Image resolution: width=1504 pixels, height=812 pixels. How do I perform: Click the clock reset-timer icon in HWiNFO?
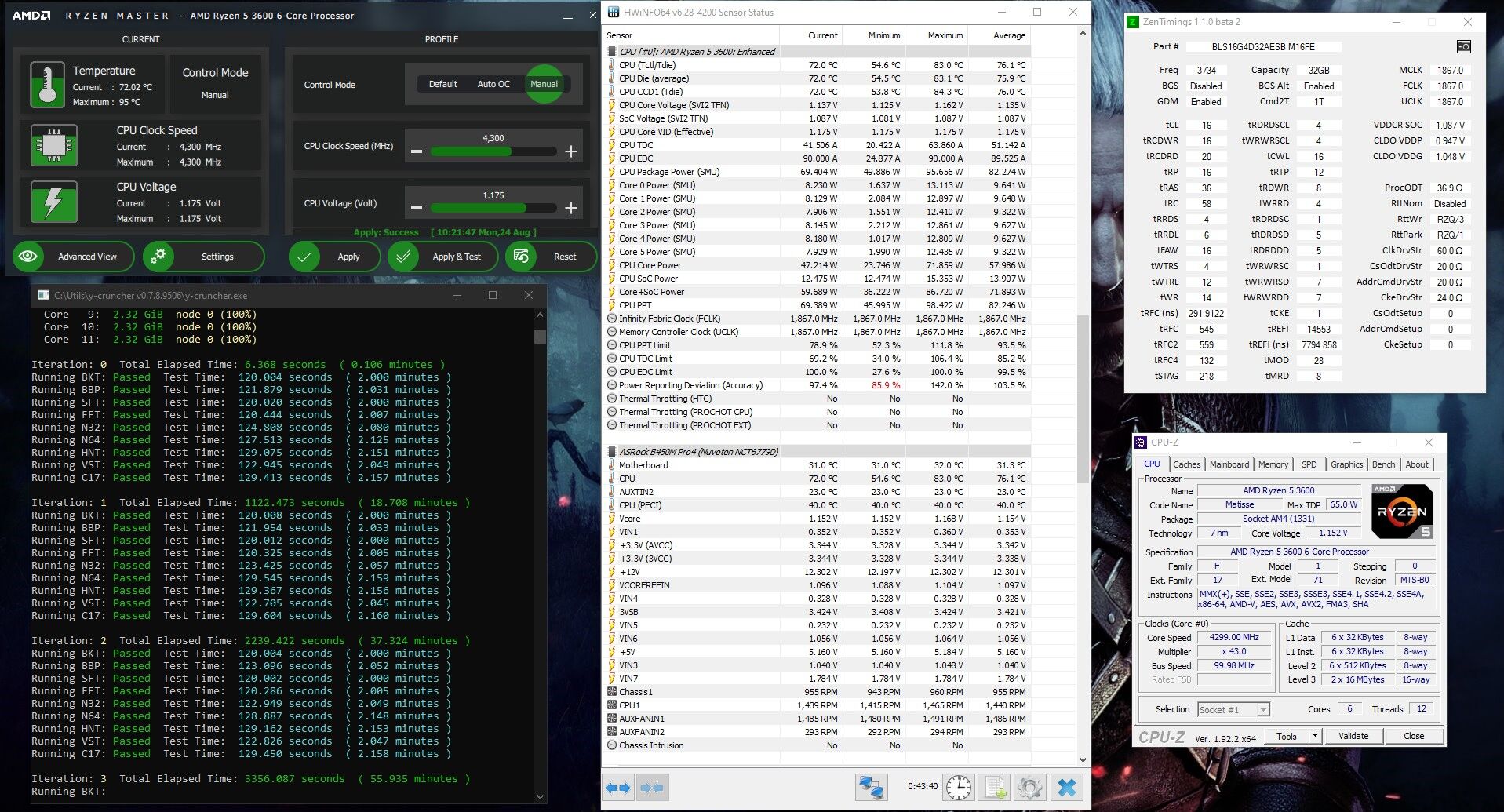pos(959,787)
